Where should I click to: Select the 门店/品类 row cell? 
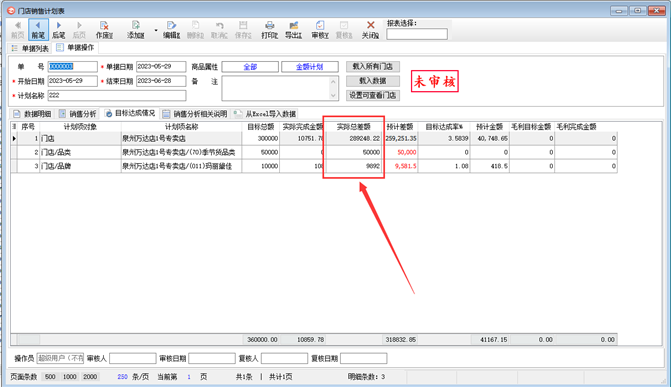[x=80, y=152]
